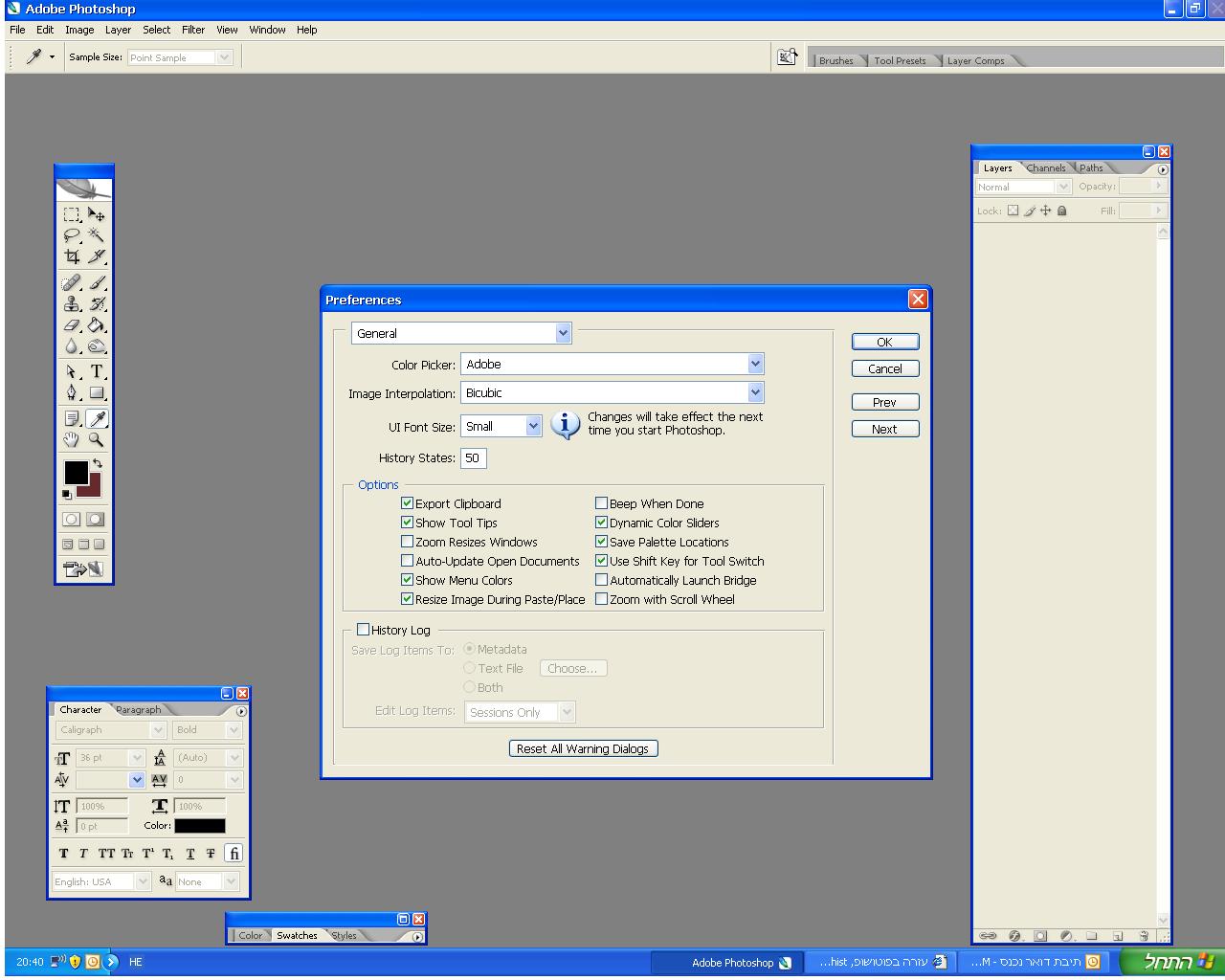Viewport: 1225px width, 980px height.
Task: Click the History States input field
Action: point(473,458)
